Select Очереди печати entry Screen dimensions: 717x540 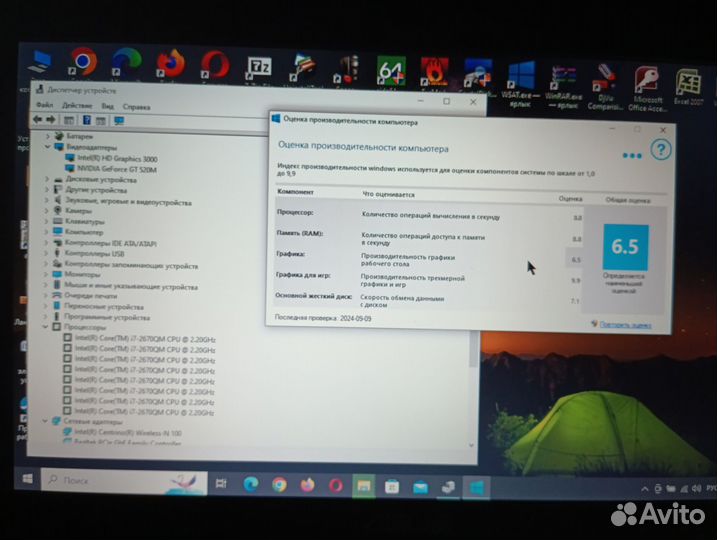[85, 295]
